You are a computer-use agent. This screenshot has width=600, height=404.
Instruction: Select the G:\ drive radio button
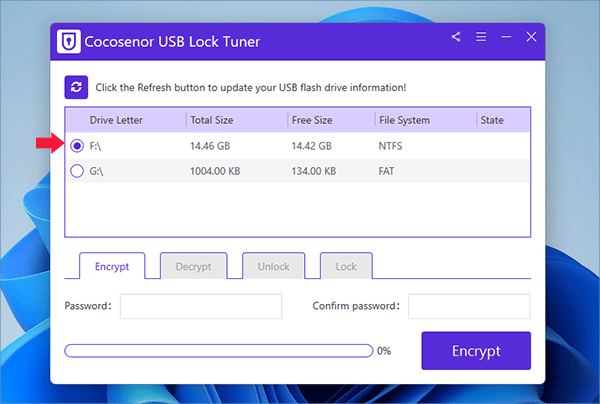[x=77, y=171]
